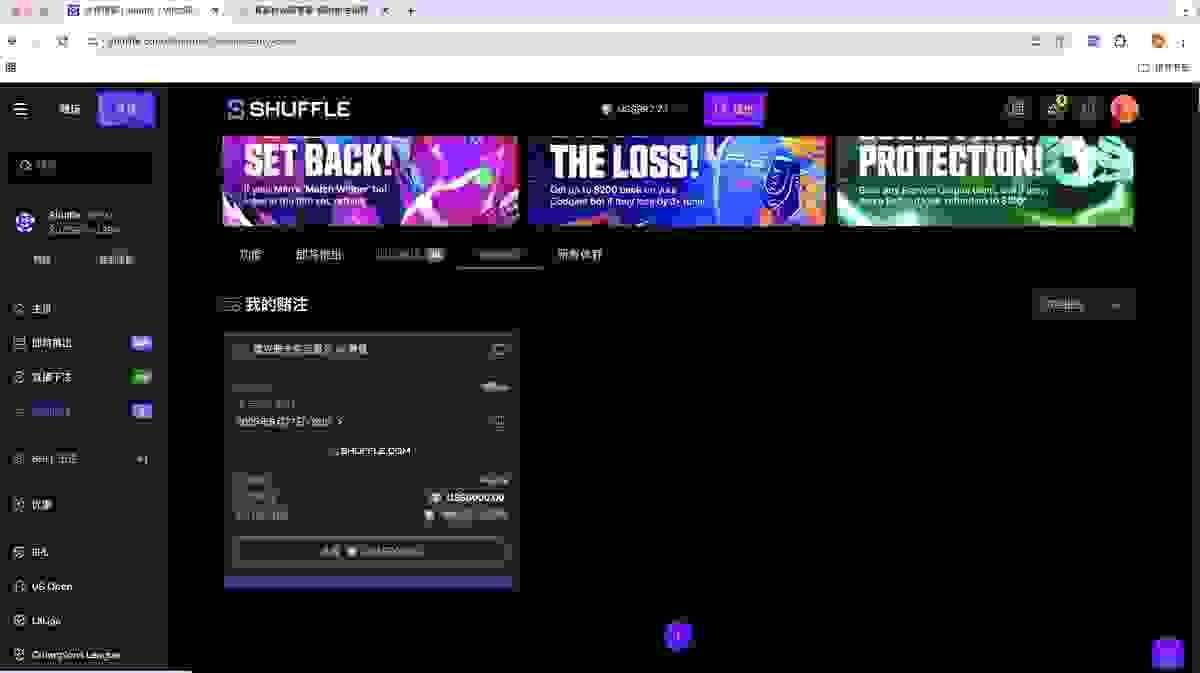Select the second tab below the banners
Viewport: 1200px width, 673px height.
319,255
